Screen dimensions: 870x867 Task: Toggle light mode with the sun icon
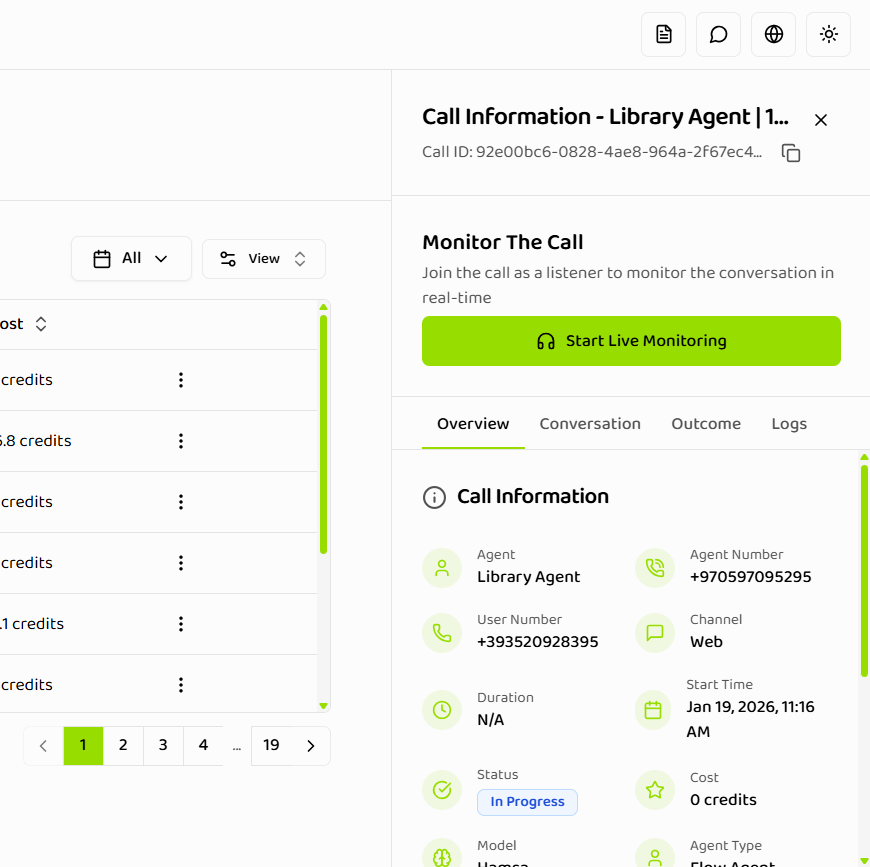tap(828, 33)
